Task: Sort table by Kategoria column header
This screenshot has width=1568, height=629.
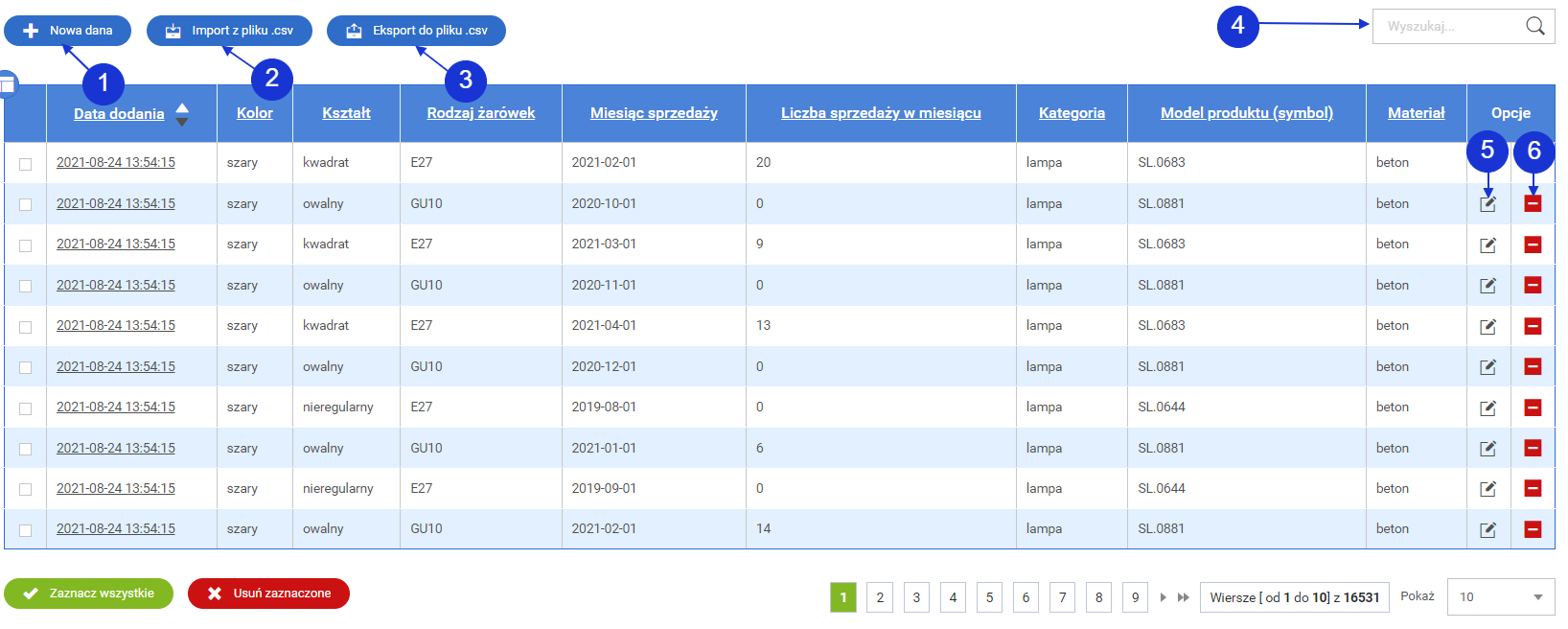Action: point(1072,113)
